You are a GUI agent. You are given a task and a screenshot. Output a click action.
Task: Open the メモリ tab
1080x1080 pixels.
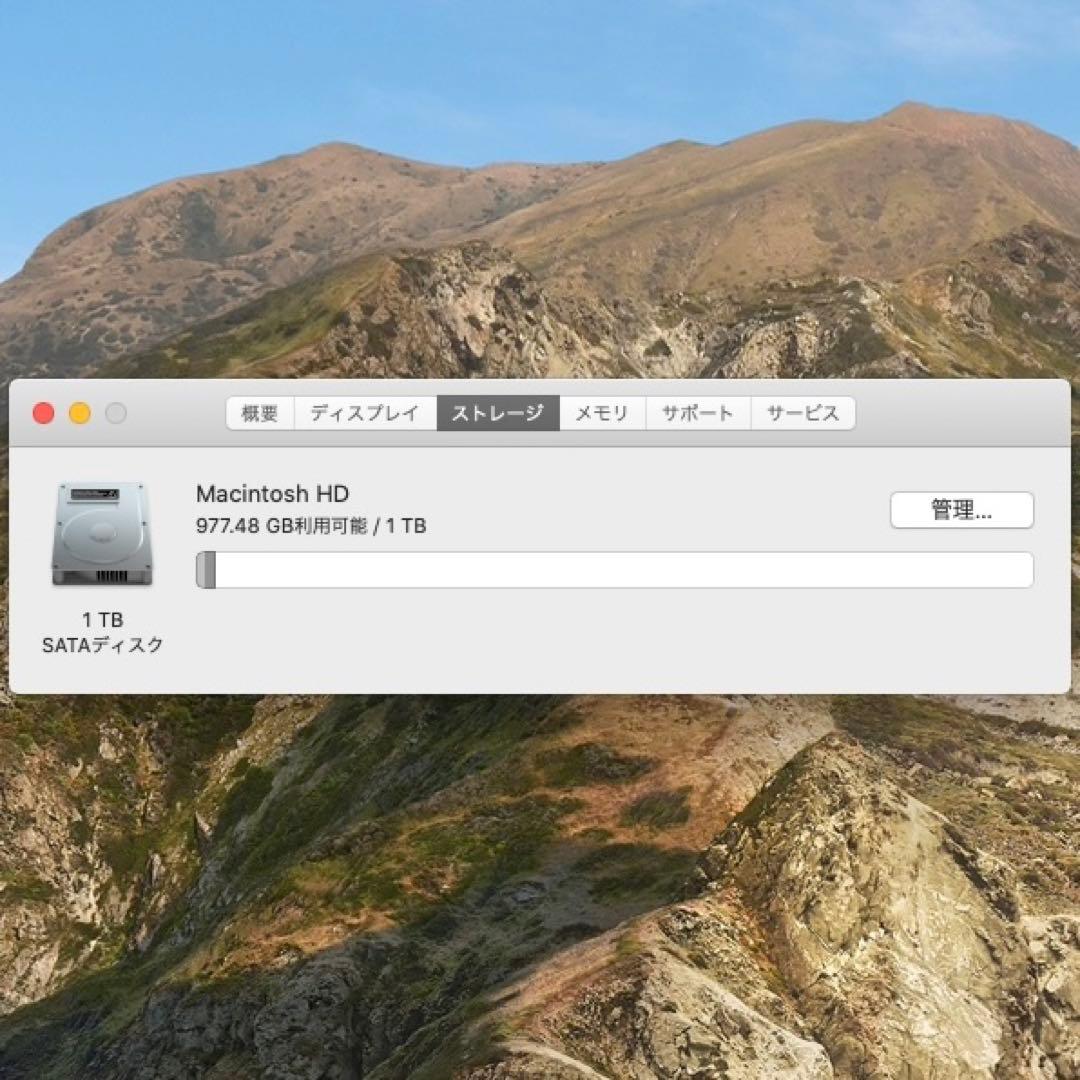(x=601, y=413)
